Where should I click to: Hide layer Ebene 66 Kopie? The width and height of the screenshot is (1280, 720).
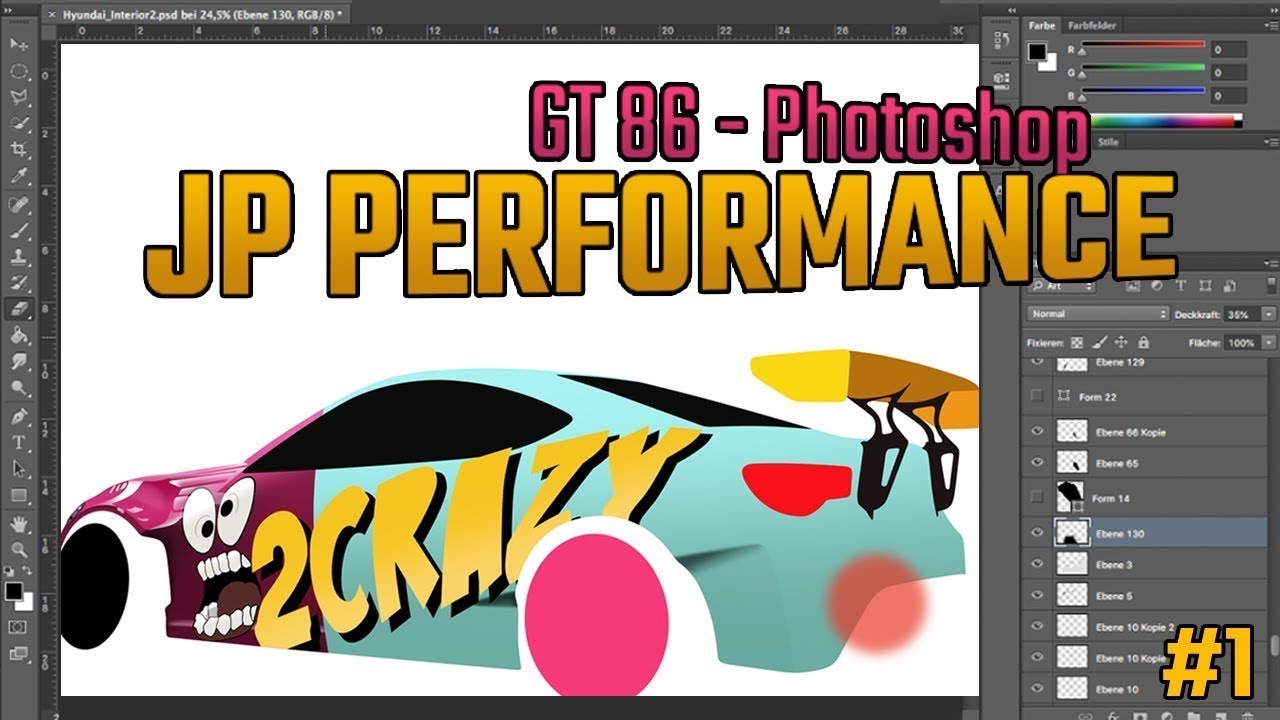coord(1037,432)
